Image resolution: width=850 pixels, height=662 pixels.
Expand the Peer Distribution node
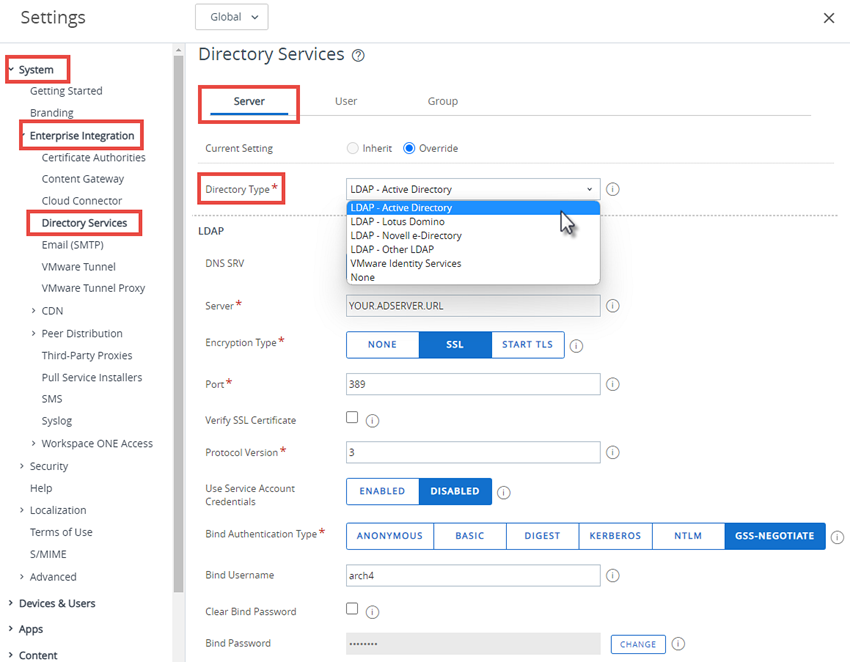(34, 333)
